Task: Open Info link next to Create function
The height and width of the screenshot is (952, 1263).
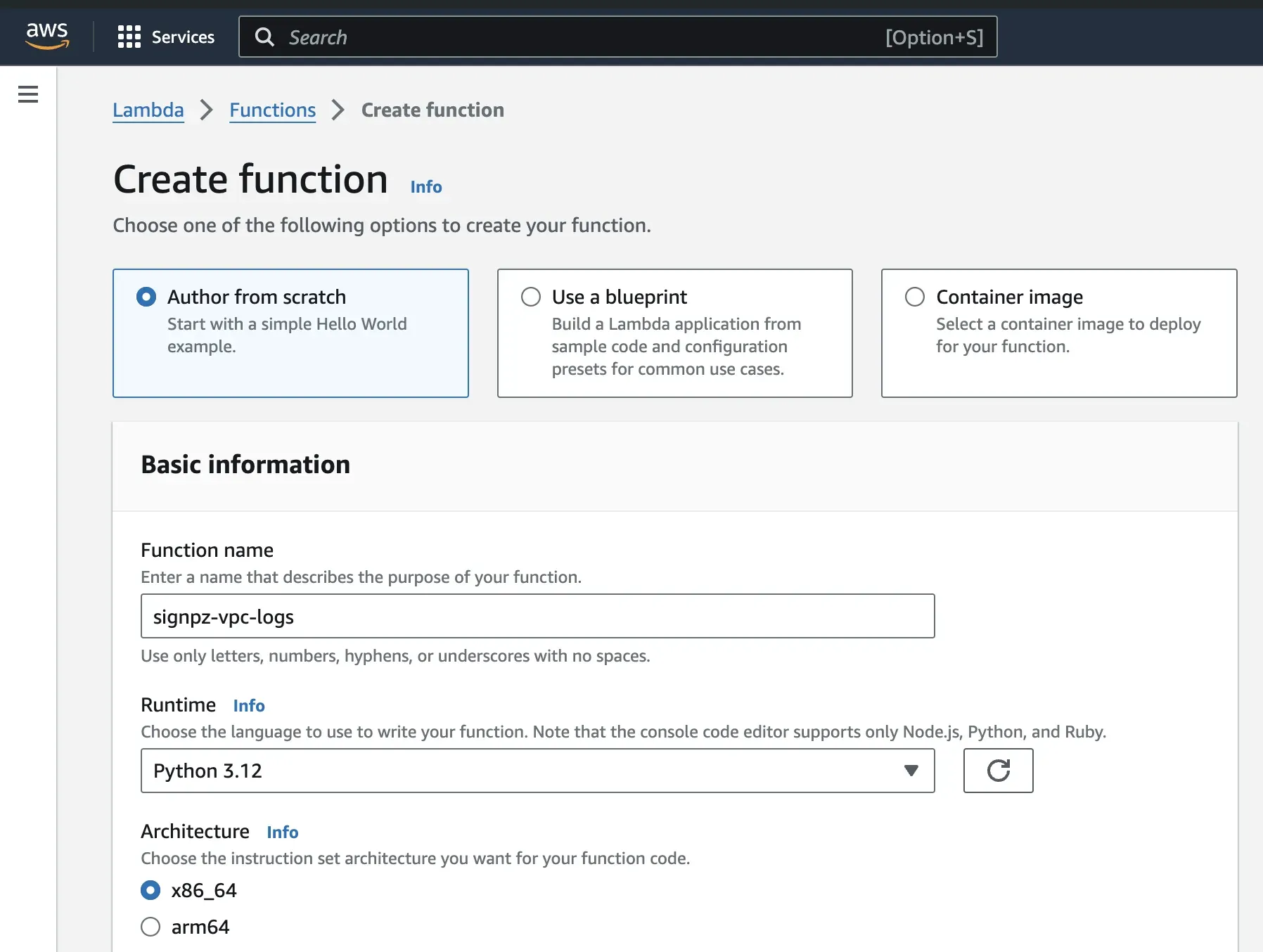Action: pyautogui.click(x=426, y=187)
